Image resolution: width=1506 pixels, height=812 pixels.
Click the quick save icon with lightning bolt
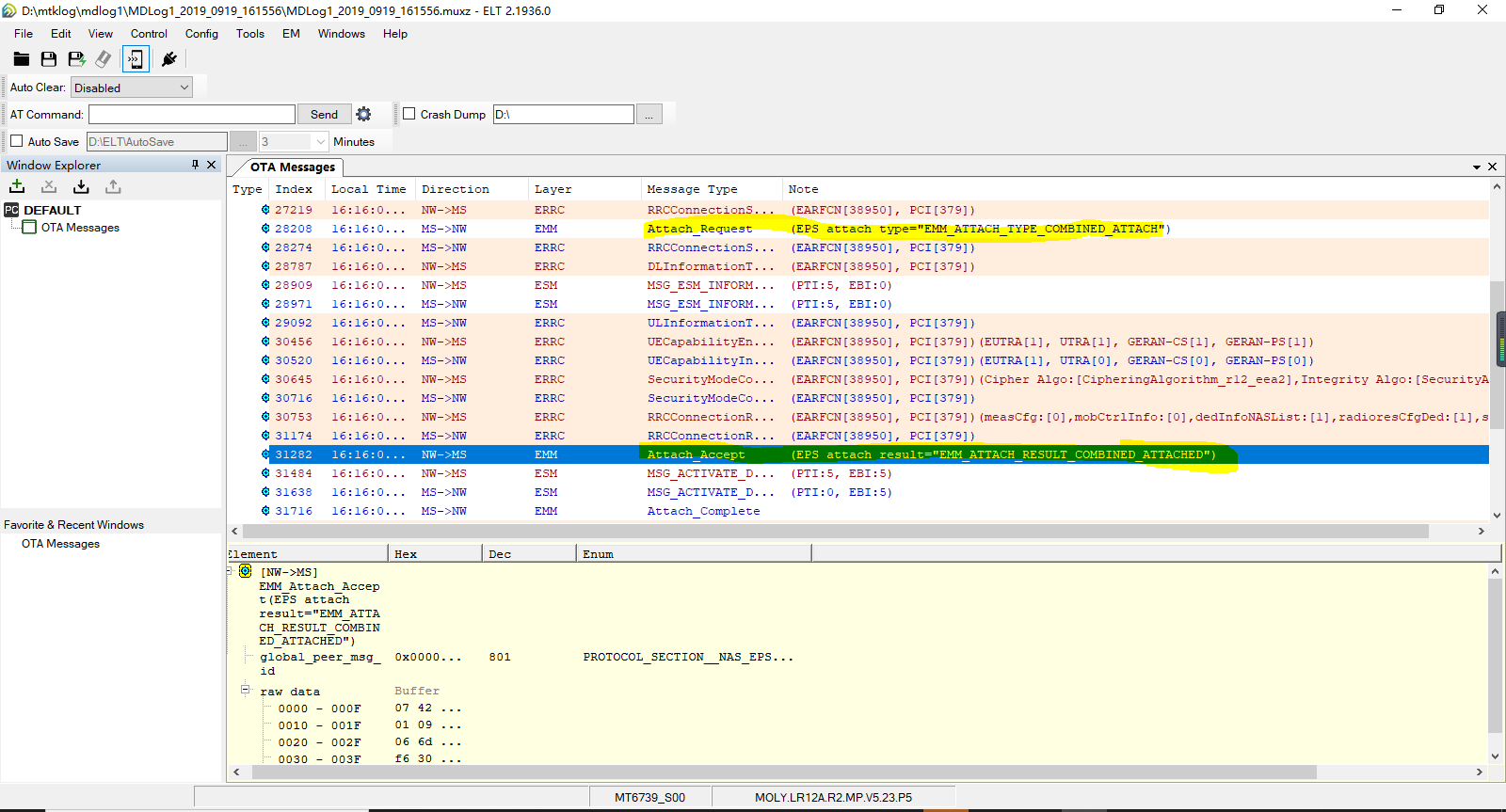point(77,59)
